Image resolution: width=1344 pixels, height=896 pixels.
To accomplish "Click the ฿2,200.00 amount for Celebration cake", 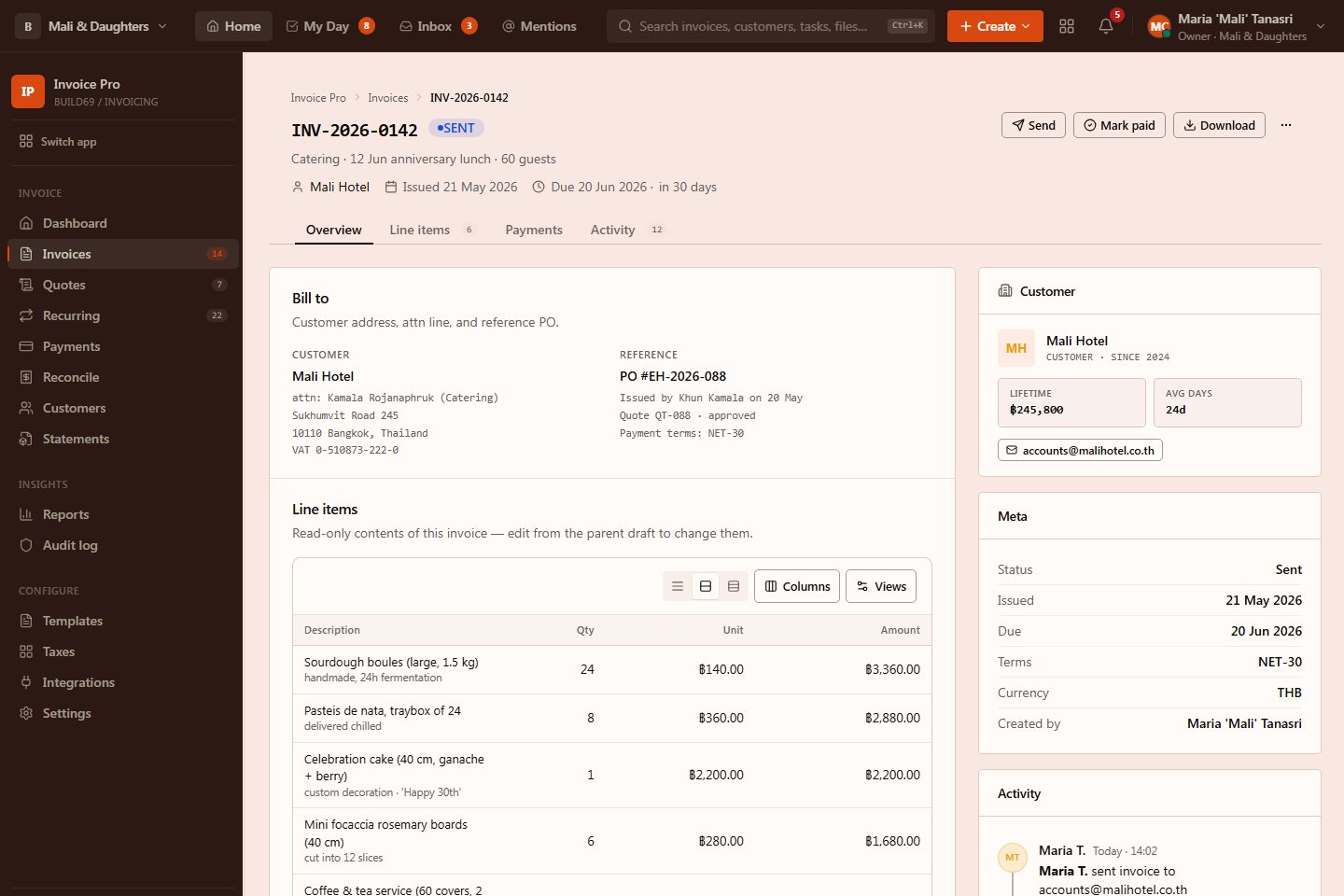I will [x=892, y=775].
